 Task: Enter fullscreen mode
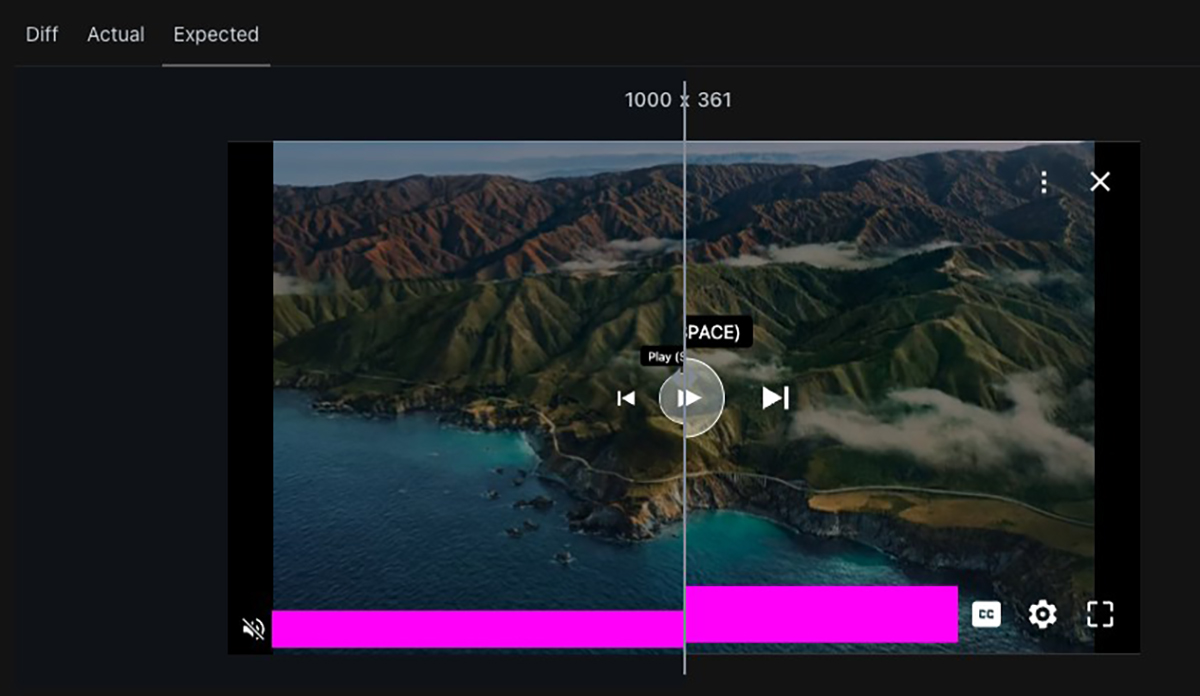click(1100, 614)
